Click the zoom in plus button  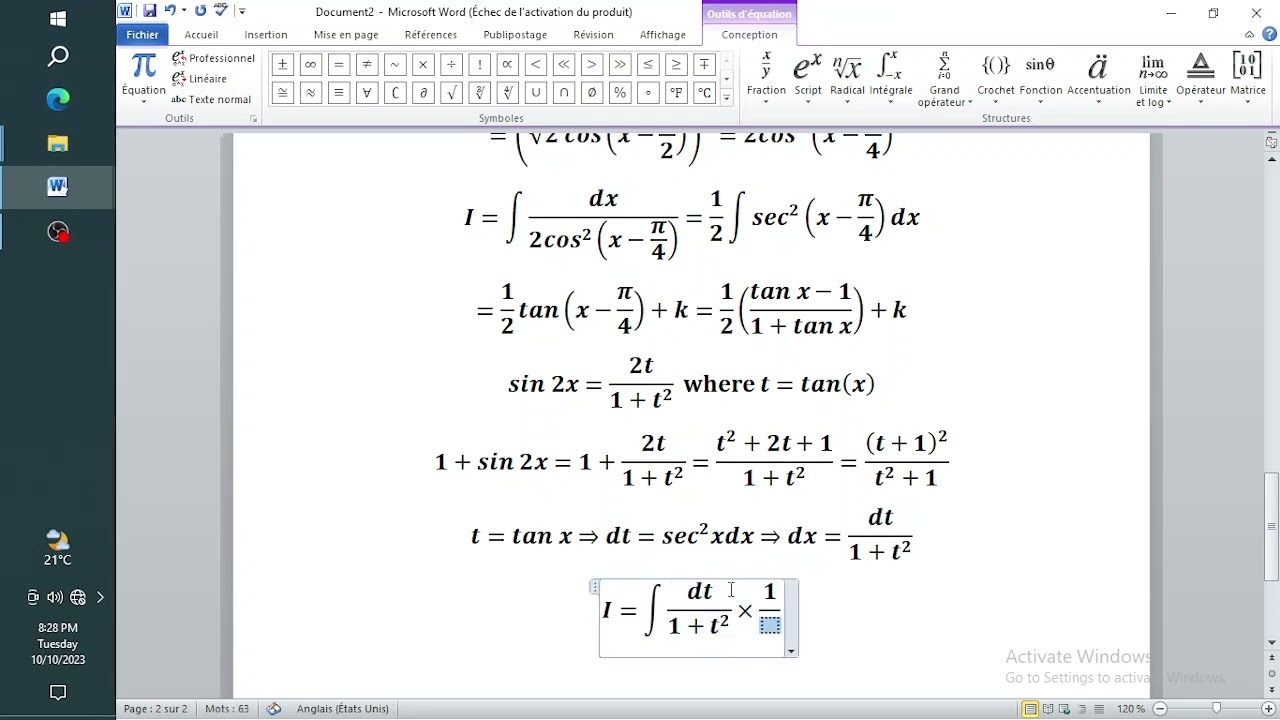click(x=1268, y=709)
